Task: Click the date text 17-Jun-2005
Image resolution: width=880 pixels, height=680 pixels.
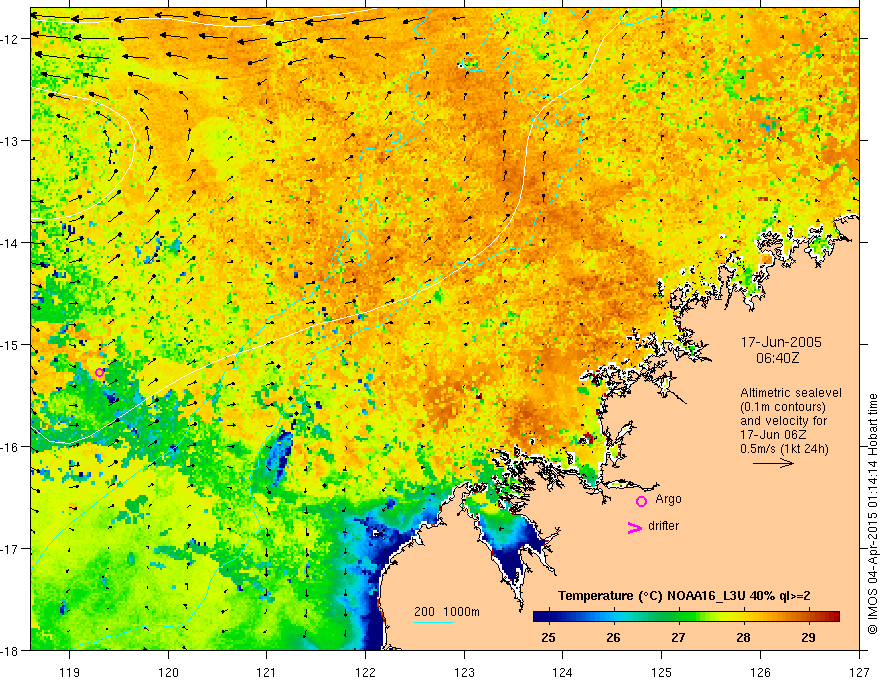Action: coord(781,342)
